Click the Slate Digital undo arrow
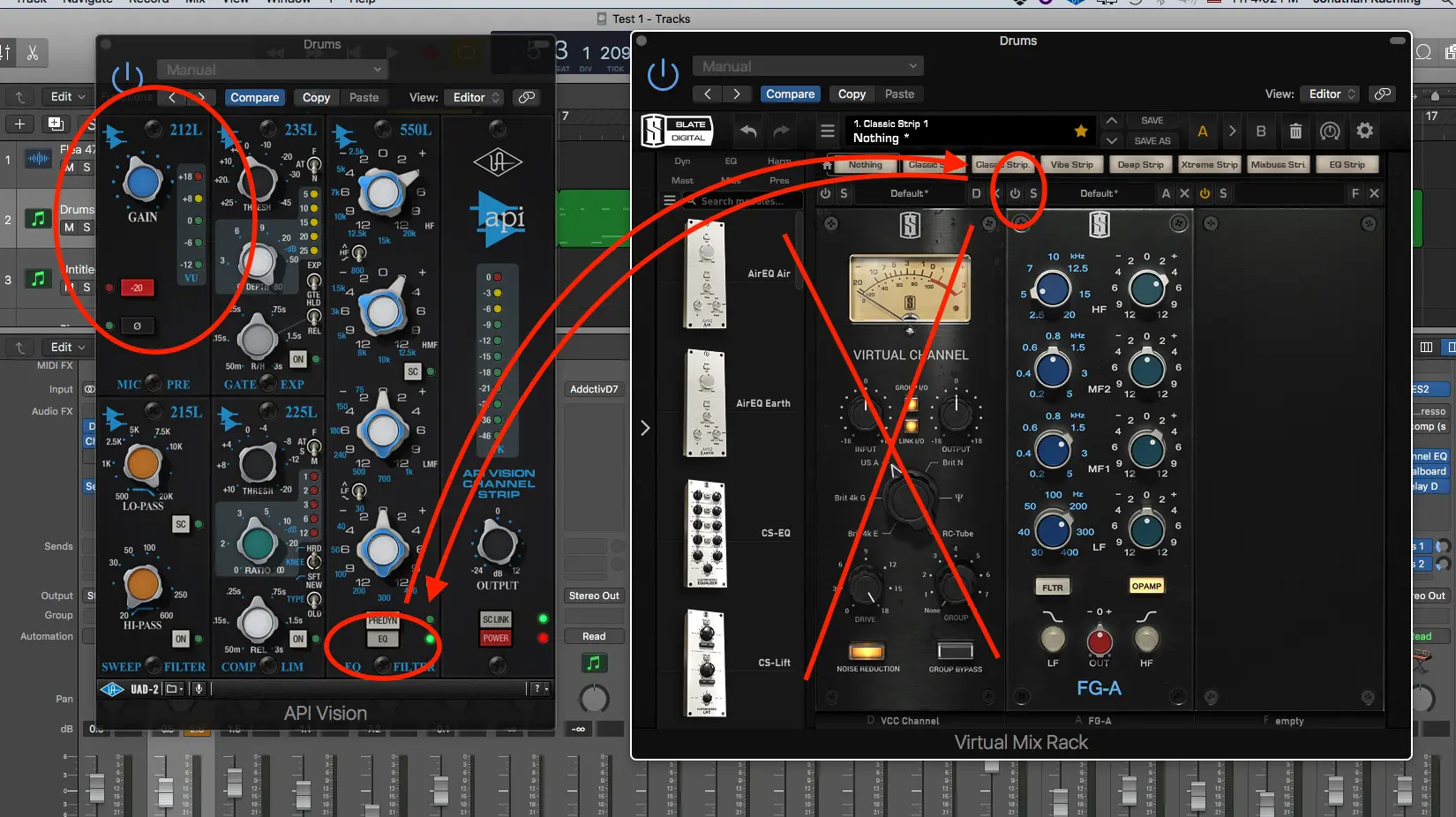The height and width of the screenshot is (817, 1456). tap(748, 131)
